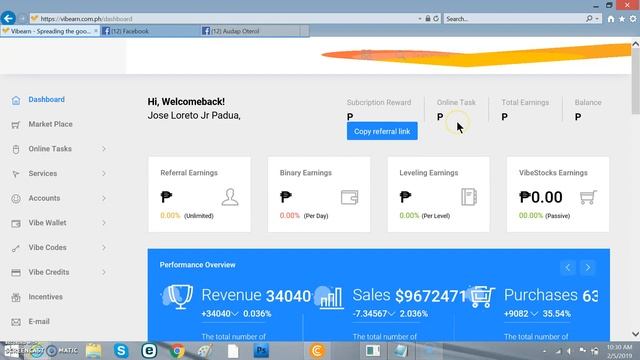Go to previous Performance Overview slide
This screenshot has height=360, width=640.
tap(568, 268)
